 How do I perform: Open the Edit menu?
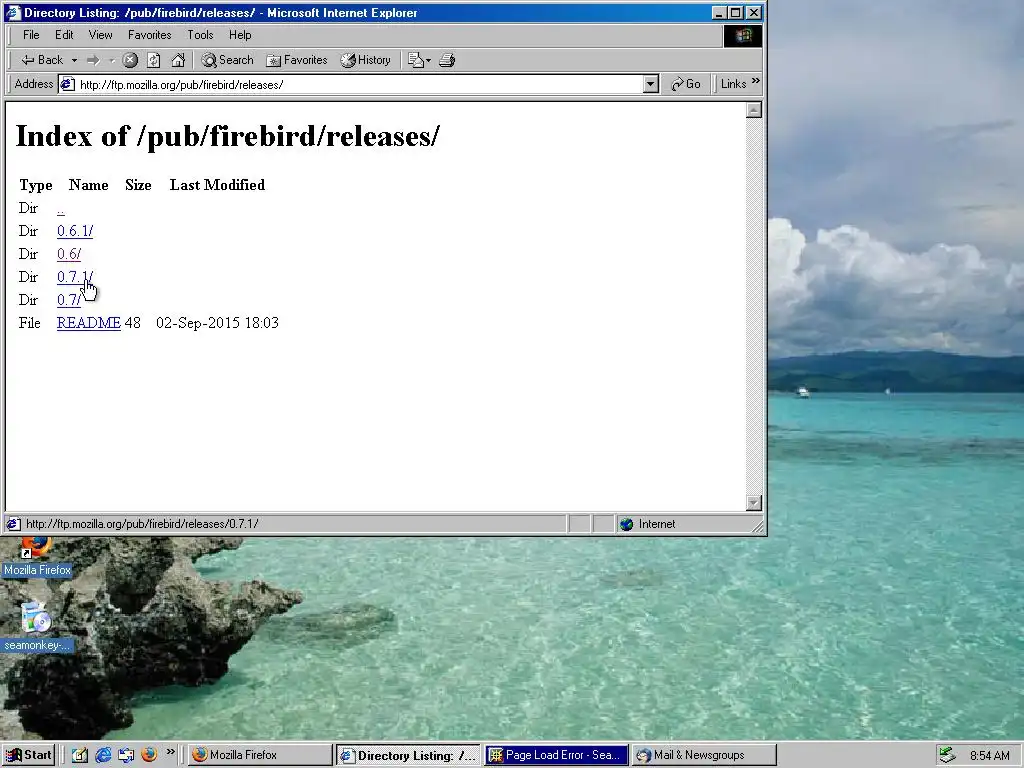pyautogui.click(x=64, y=35)
